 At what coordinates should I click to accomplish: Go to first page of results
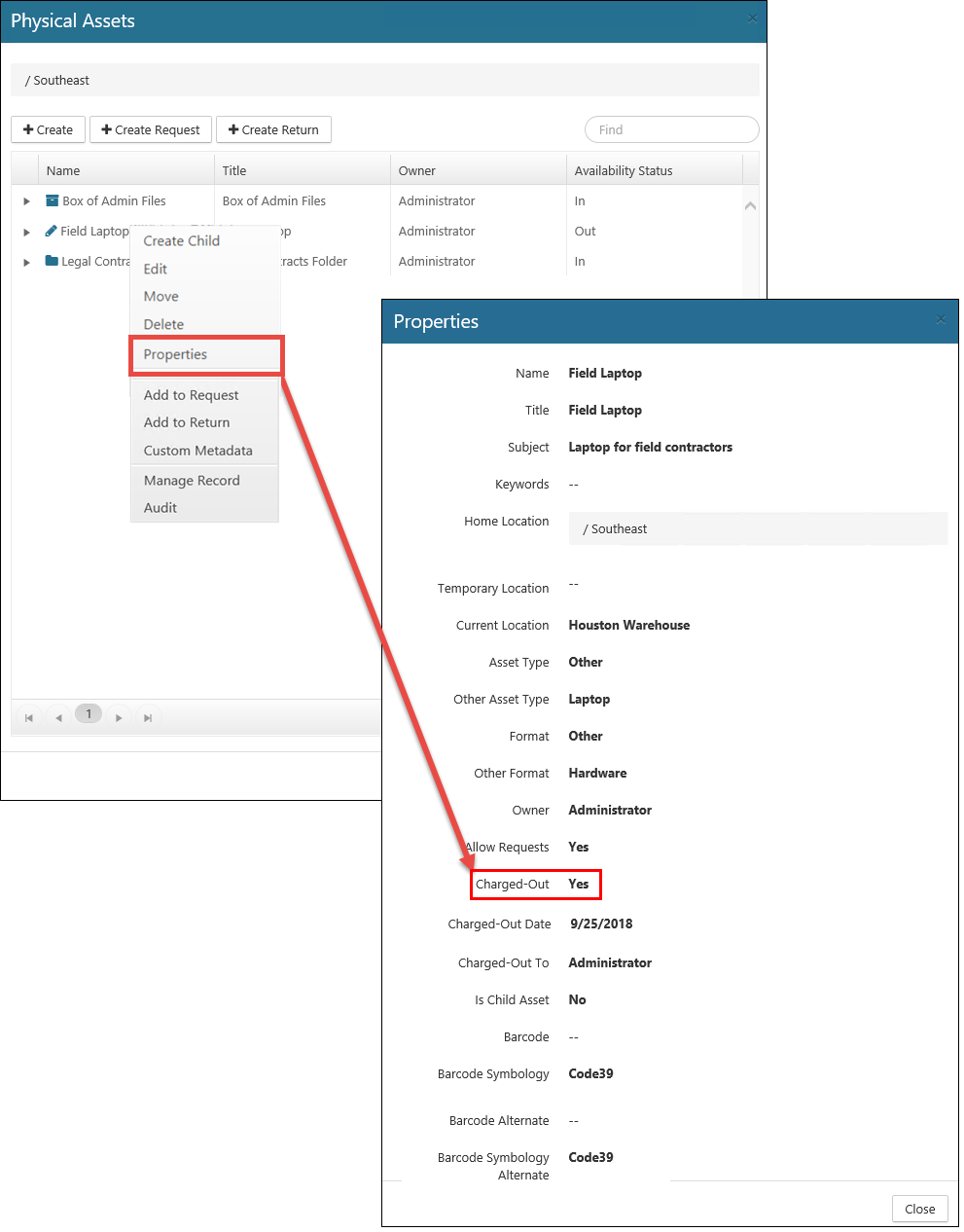click(x=29, y=717)
